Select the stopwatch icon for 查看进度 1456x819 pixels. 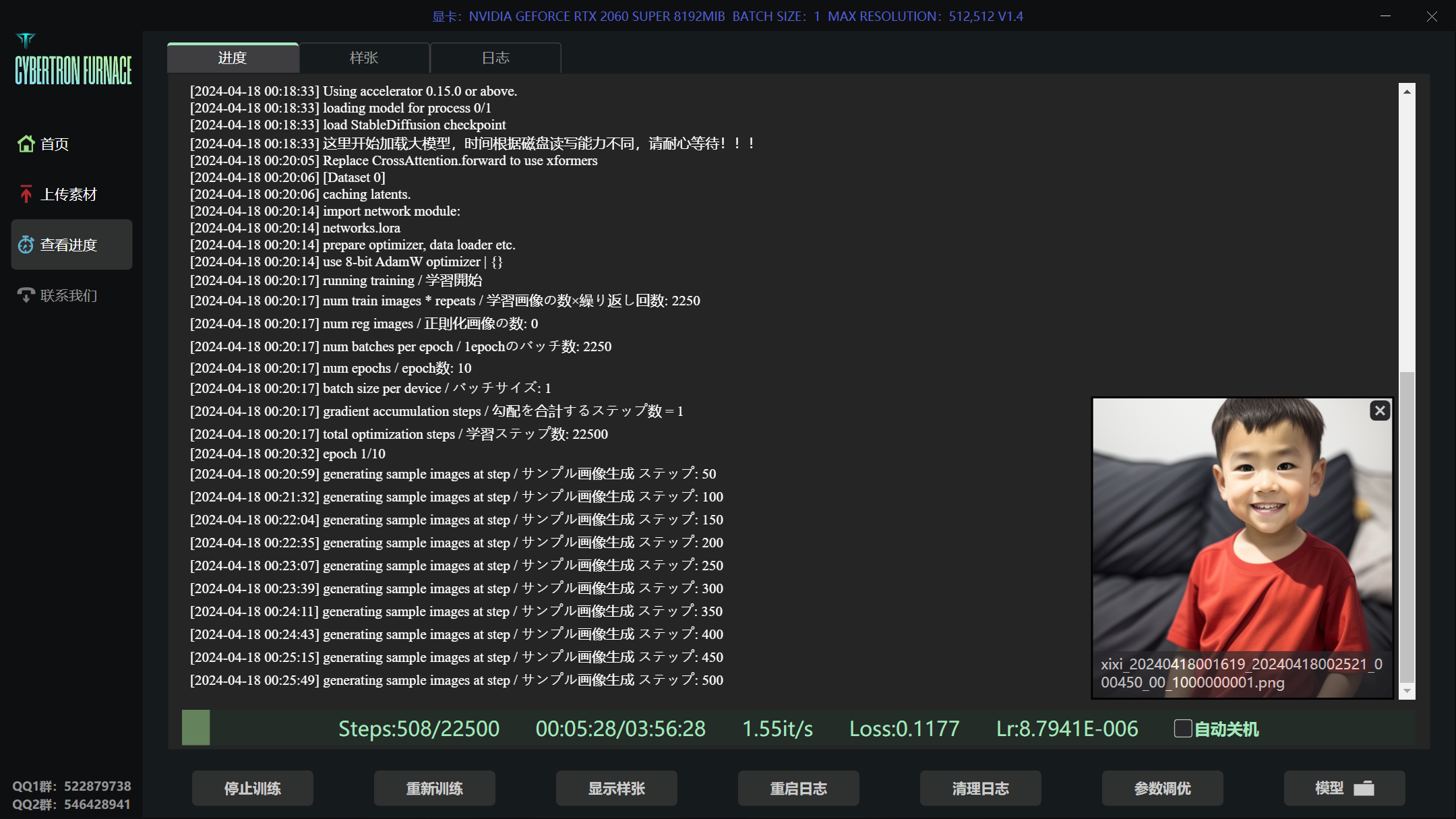pyautogui.click(x=26, y=245)
